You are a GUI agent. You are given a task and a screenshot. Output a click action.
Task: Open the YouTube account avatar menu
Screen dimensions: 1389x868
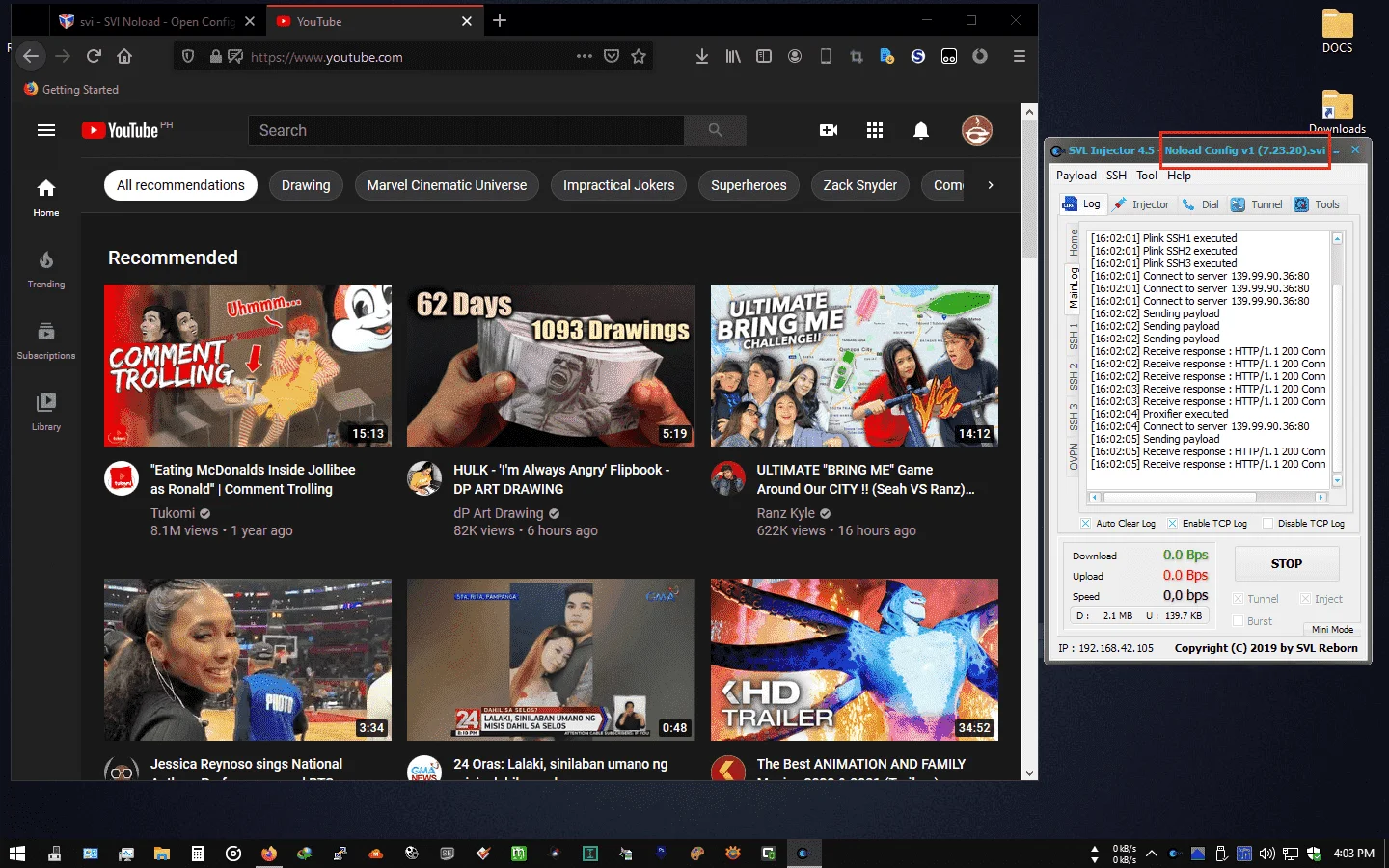pyautogui.click(x=977, y=130)
